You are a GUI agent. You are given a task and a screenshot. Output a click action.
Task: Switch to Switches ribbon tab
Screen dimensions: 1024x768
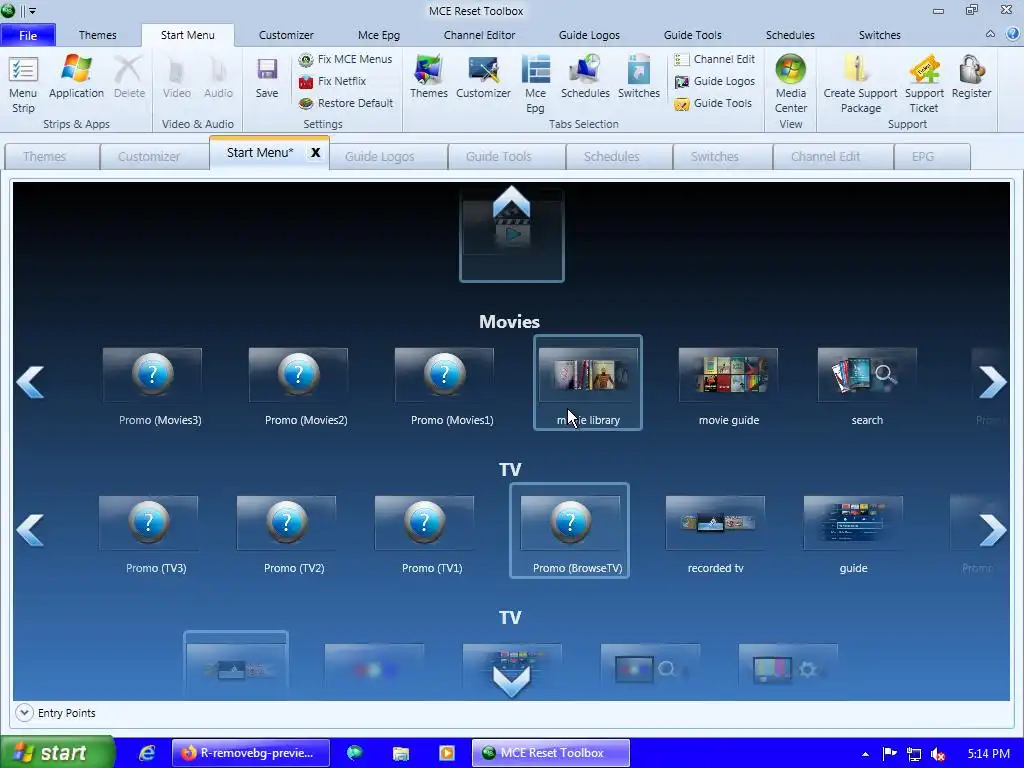(879, 35)
